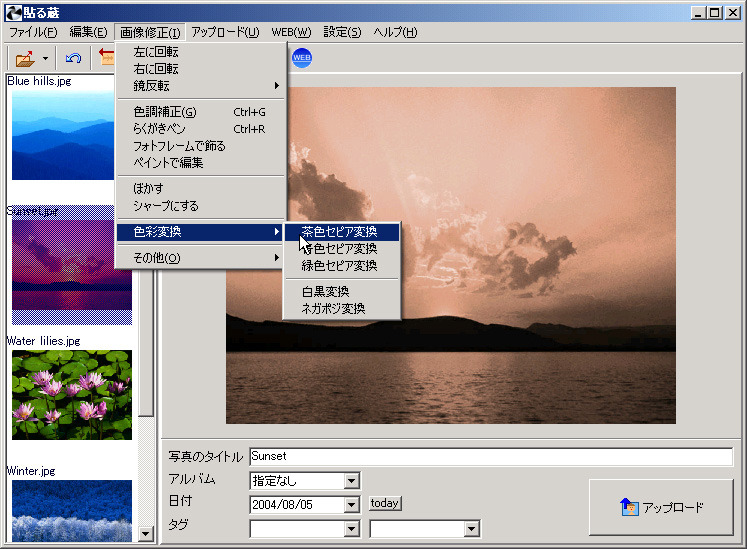Click the 写真のタイトル text field

pyautogui.click(x=491, y=457)
